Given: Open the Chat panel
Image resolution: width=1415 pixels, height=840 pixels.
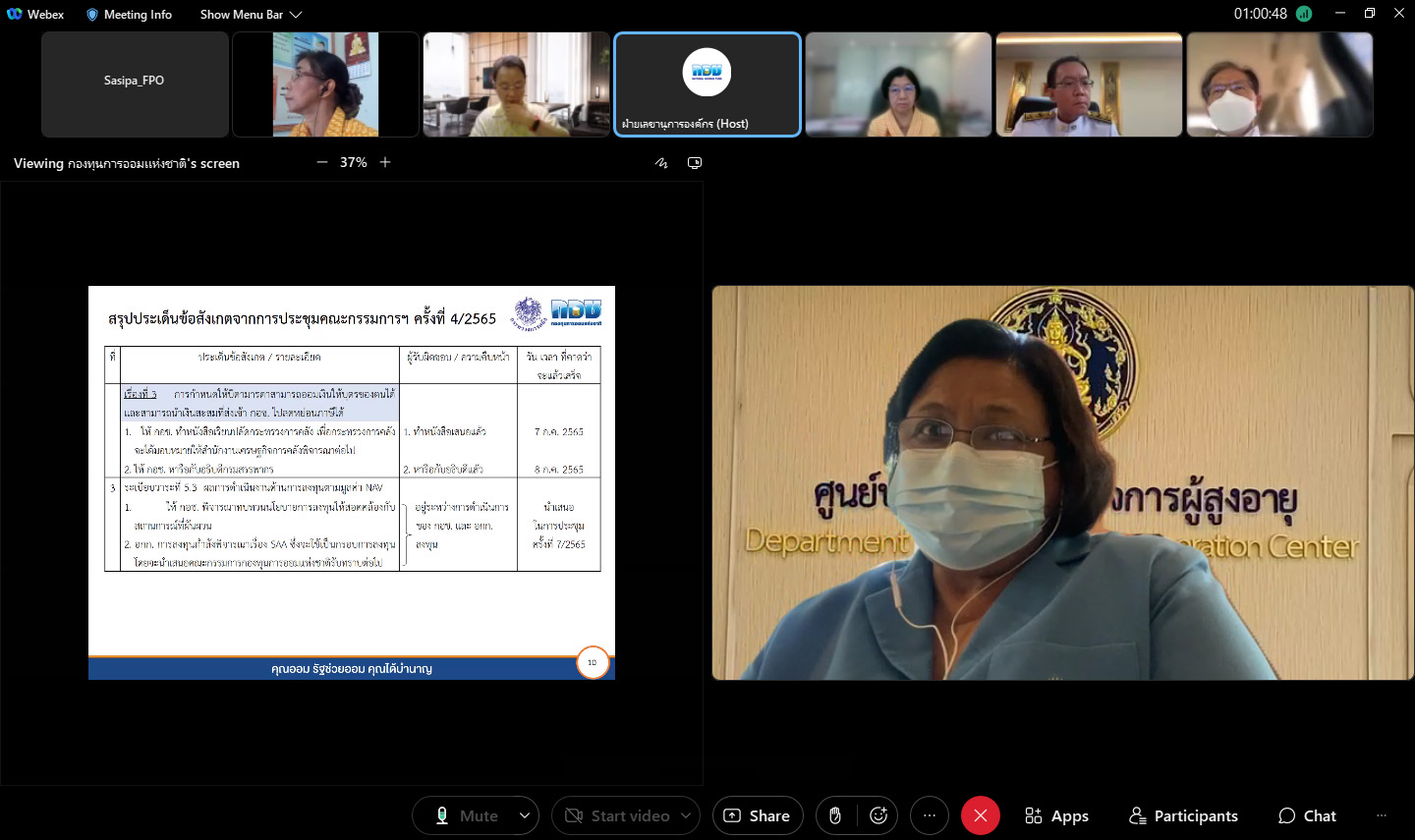Looking at the screenshot, I should [1307, 815].
